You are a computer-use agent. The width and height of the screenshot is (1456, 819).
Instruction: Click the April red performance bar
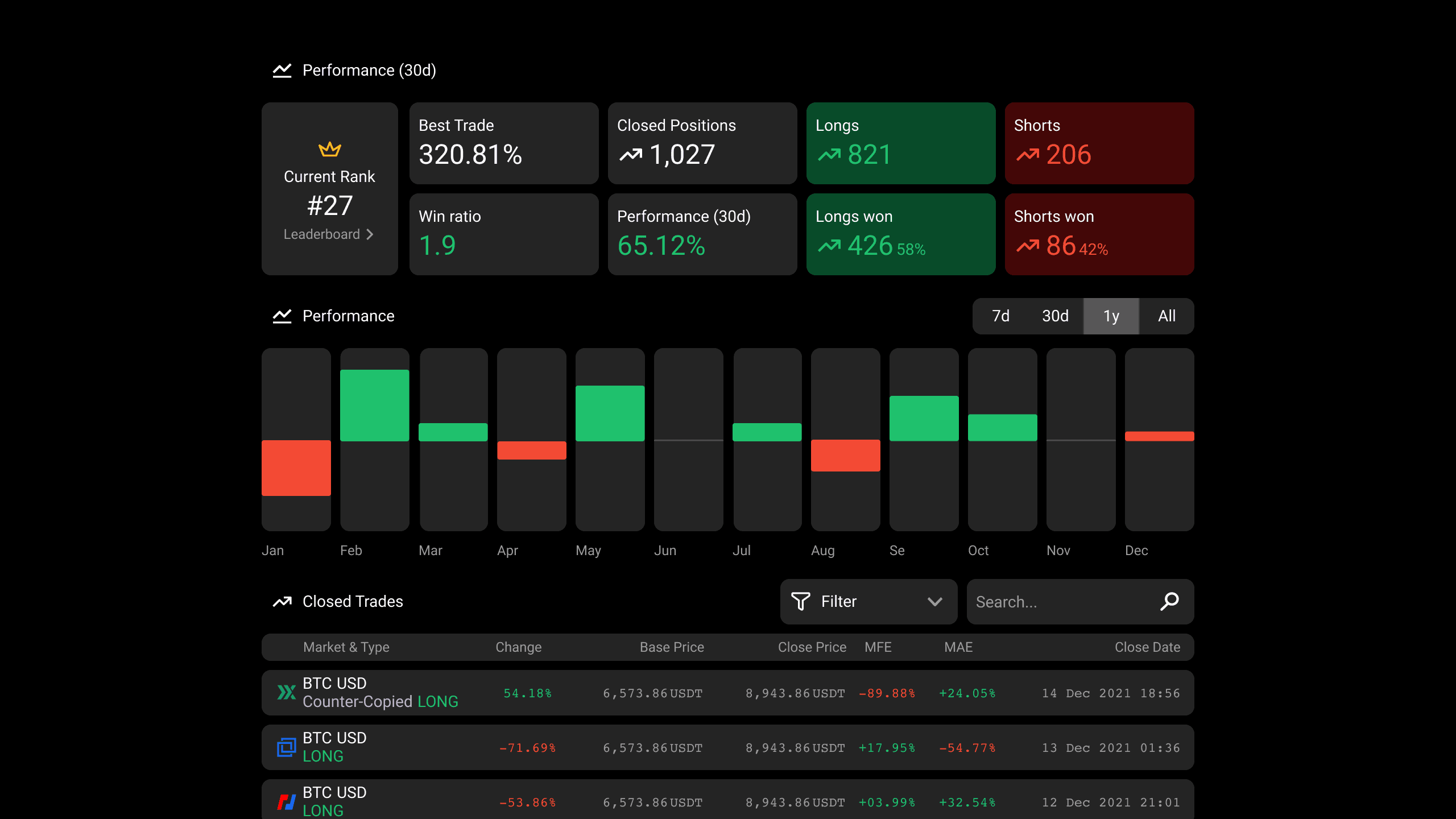pos(532,450)
